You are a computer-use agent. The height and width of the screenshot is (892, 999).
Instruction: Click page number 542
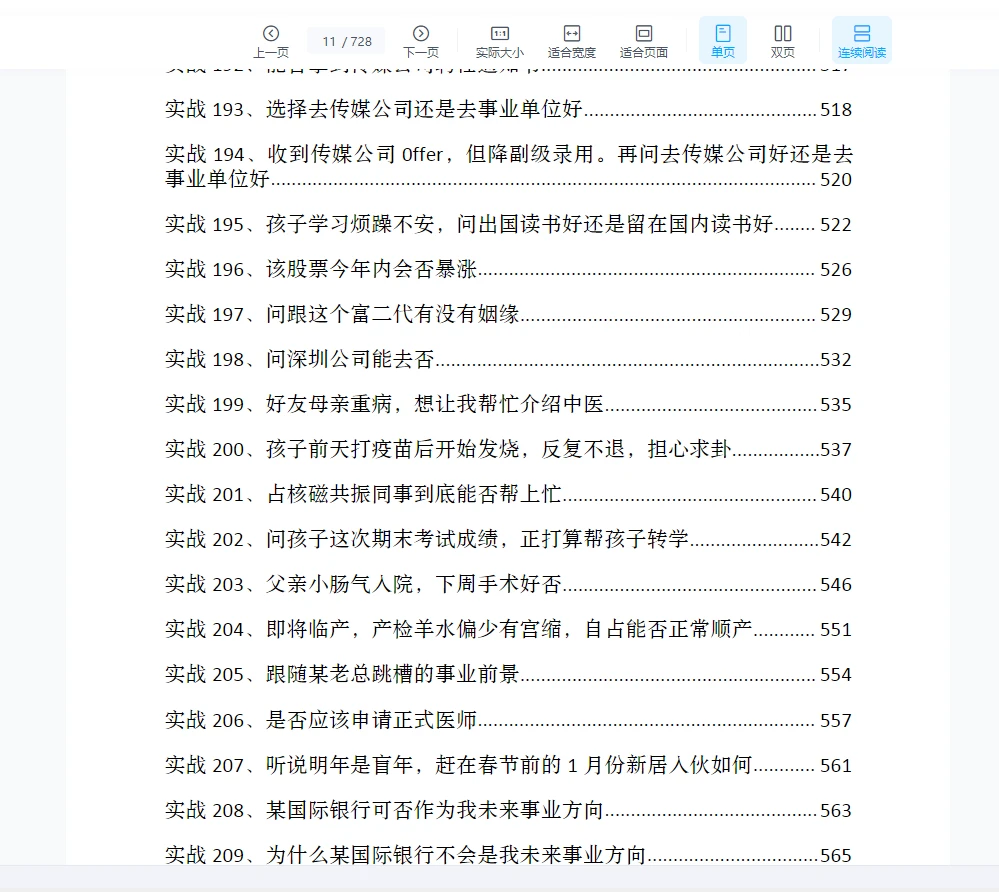[836, 540]
